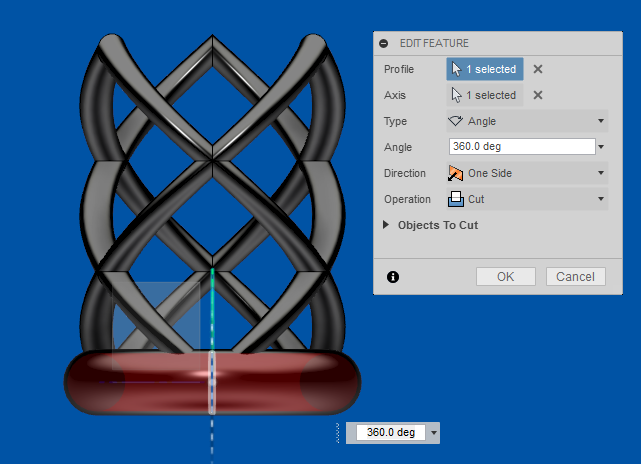Clear the Axis selection with the X
Image resolution: width=641 pixels, height=464 pixels.
(x=538, y=95)
